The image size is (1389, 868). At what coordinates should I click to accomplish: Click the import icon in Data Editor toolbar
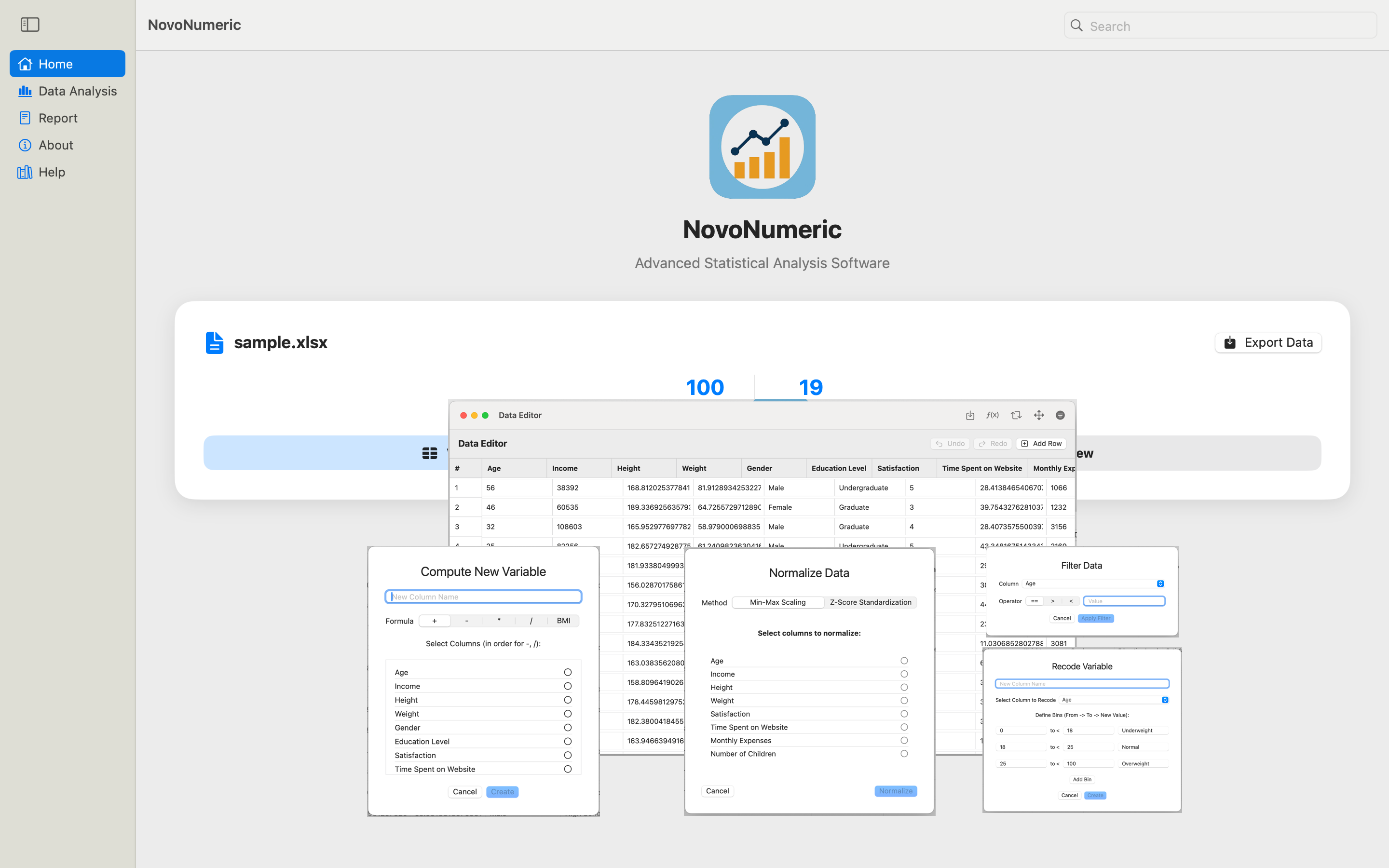pos(970,415)
